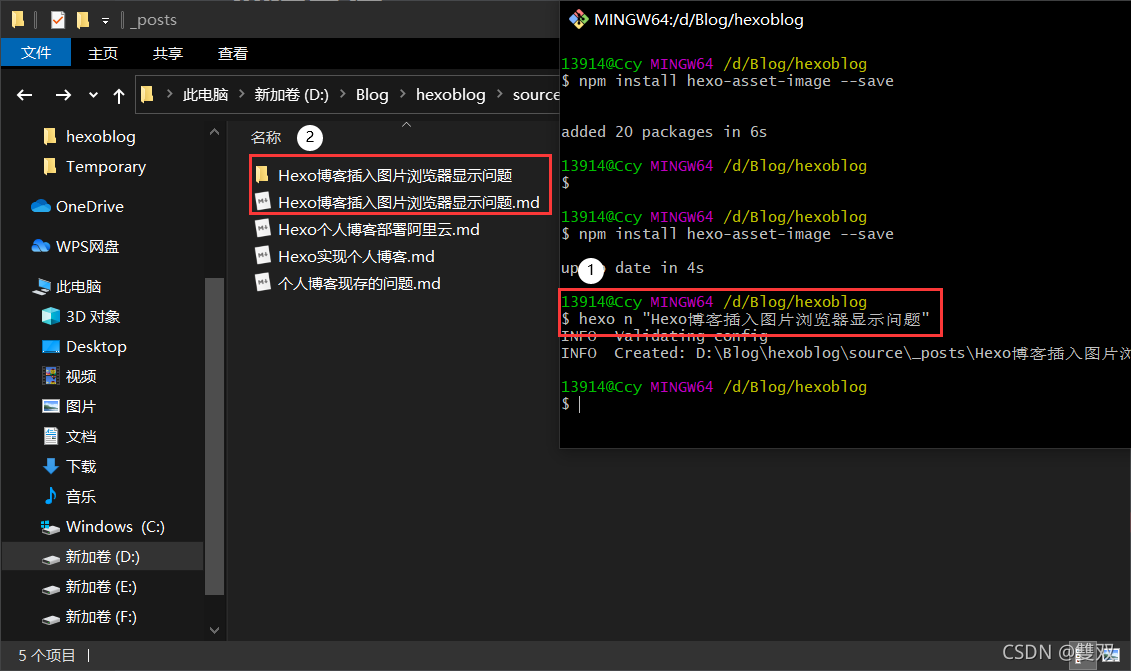Select 新加卷 (D:) drive in sidebar

pos(102,556)
